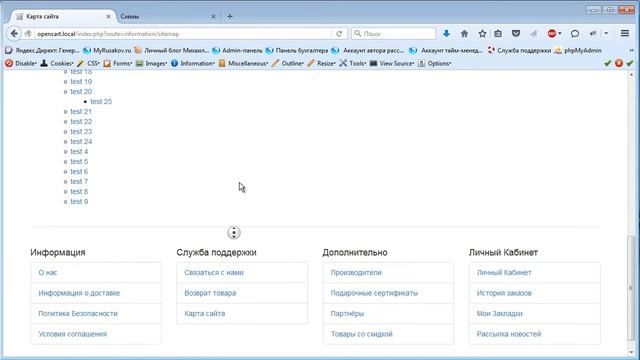Screen dimensions: 640x360
Task: Click the test 20 sitemap link
Action: click(81, 91)
